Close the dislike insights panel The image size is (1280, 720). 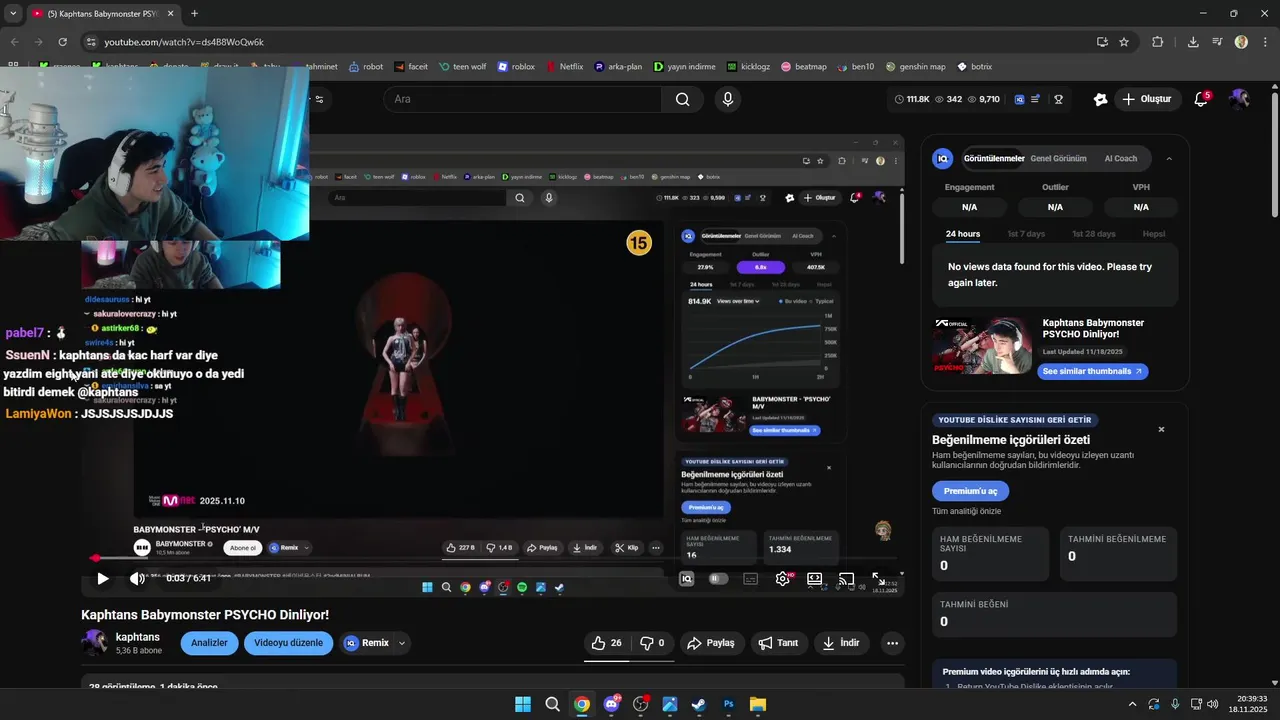point(1161,429)
